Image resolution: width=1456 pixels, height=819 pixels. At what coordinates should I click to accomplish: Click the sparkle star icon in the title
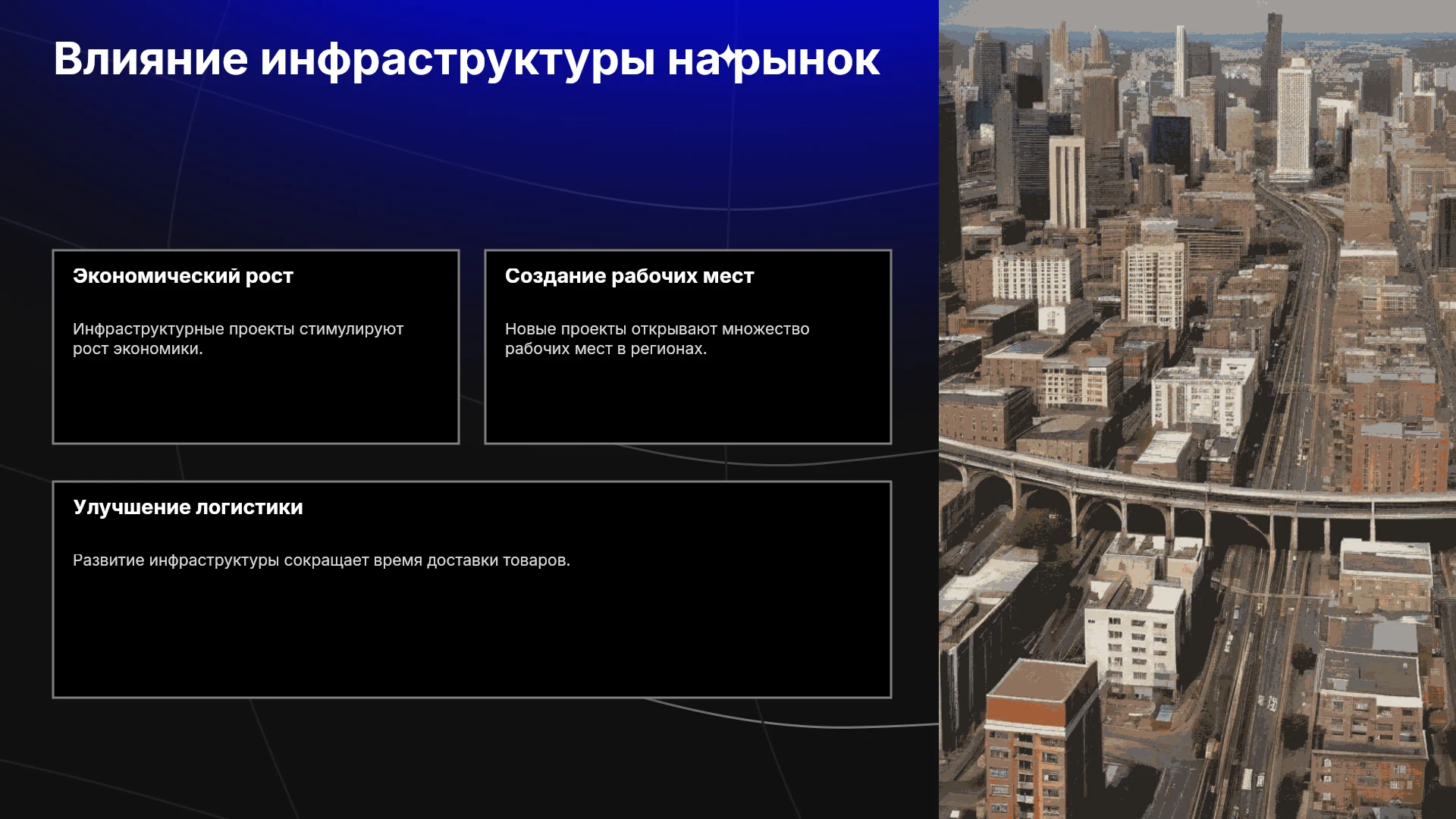pos(728,58)
